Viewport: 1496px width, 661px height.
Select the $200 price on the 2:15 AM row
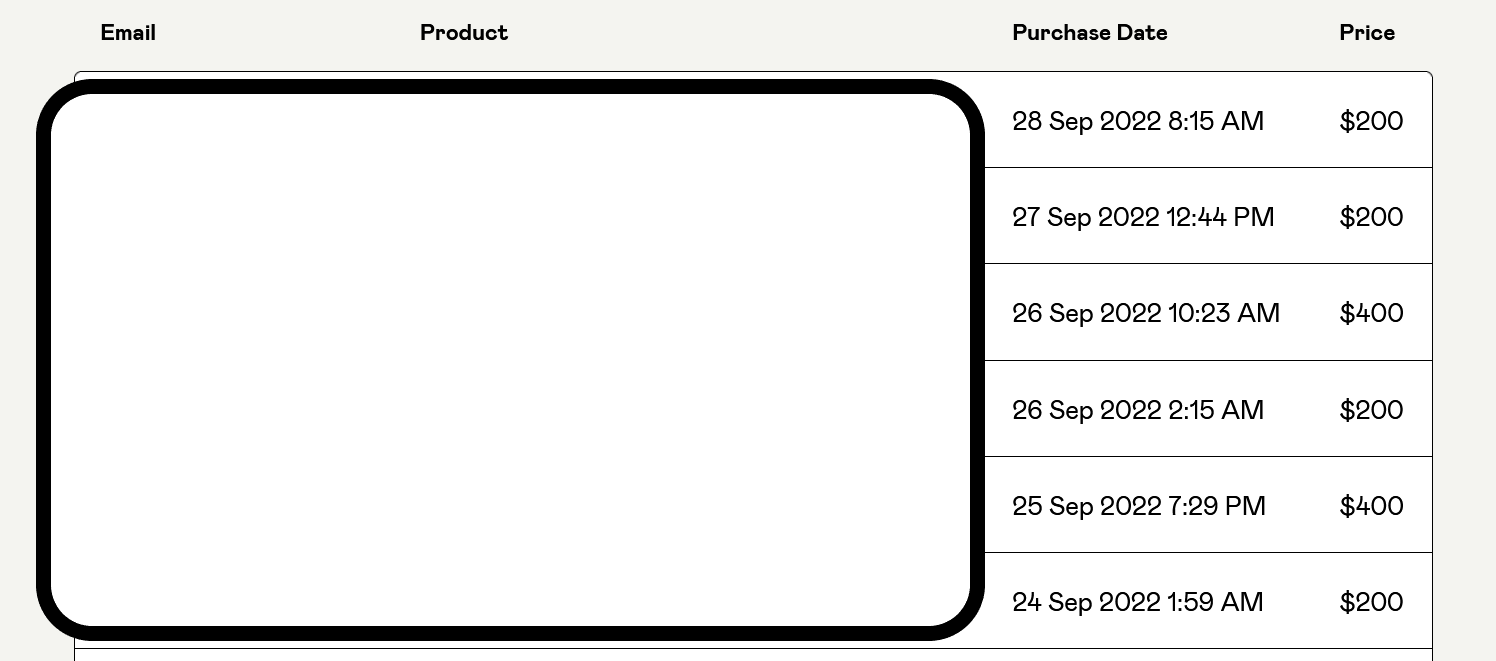[1371, 410]
